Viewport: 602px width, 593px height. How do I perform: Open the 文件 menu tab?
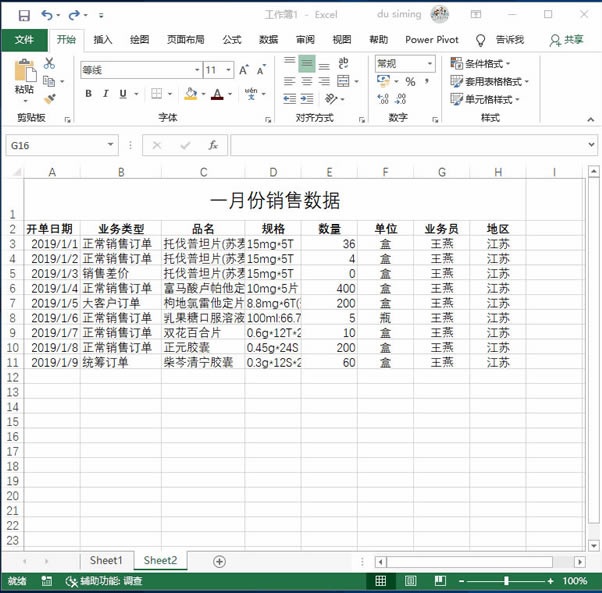point(24,40)
